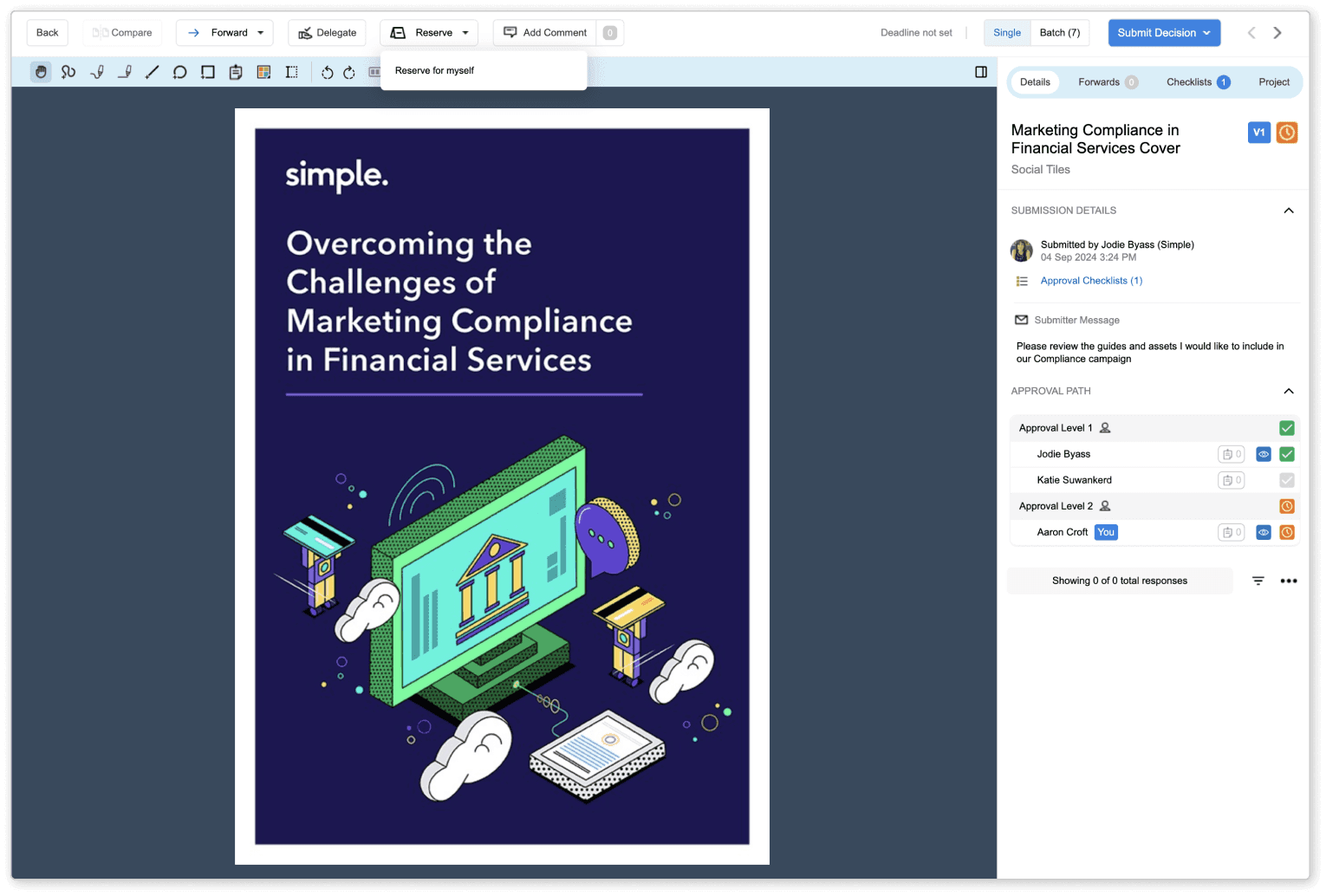This screenshot has width=1326, height=896.
Task: Open the filter responses icon
Action: click(1258, 581)
